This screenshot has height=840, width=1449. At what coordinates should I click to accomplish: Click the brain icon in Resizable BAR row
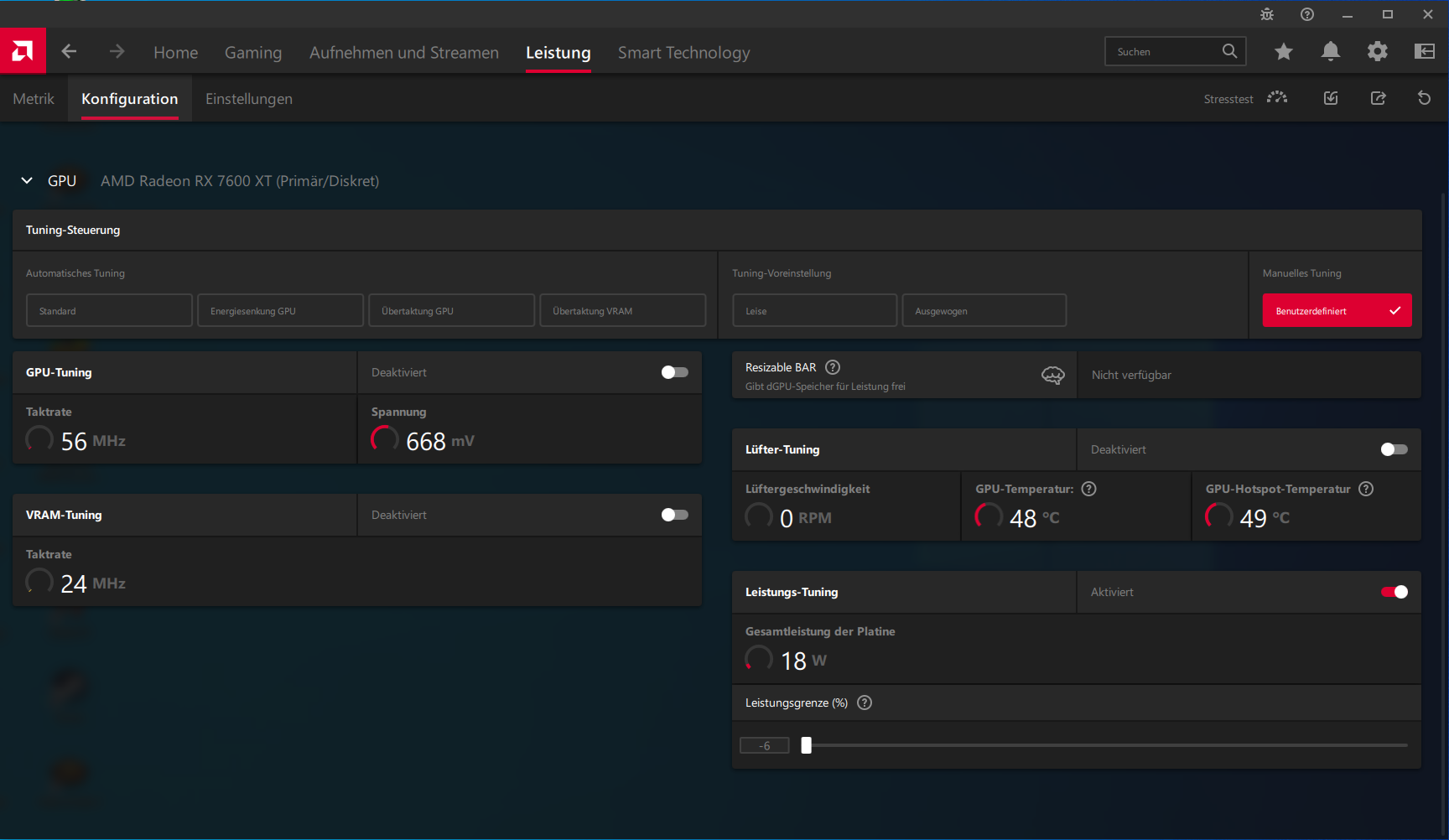[1053, 375]
